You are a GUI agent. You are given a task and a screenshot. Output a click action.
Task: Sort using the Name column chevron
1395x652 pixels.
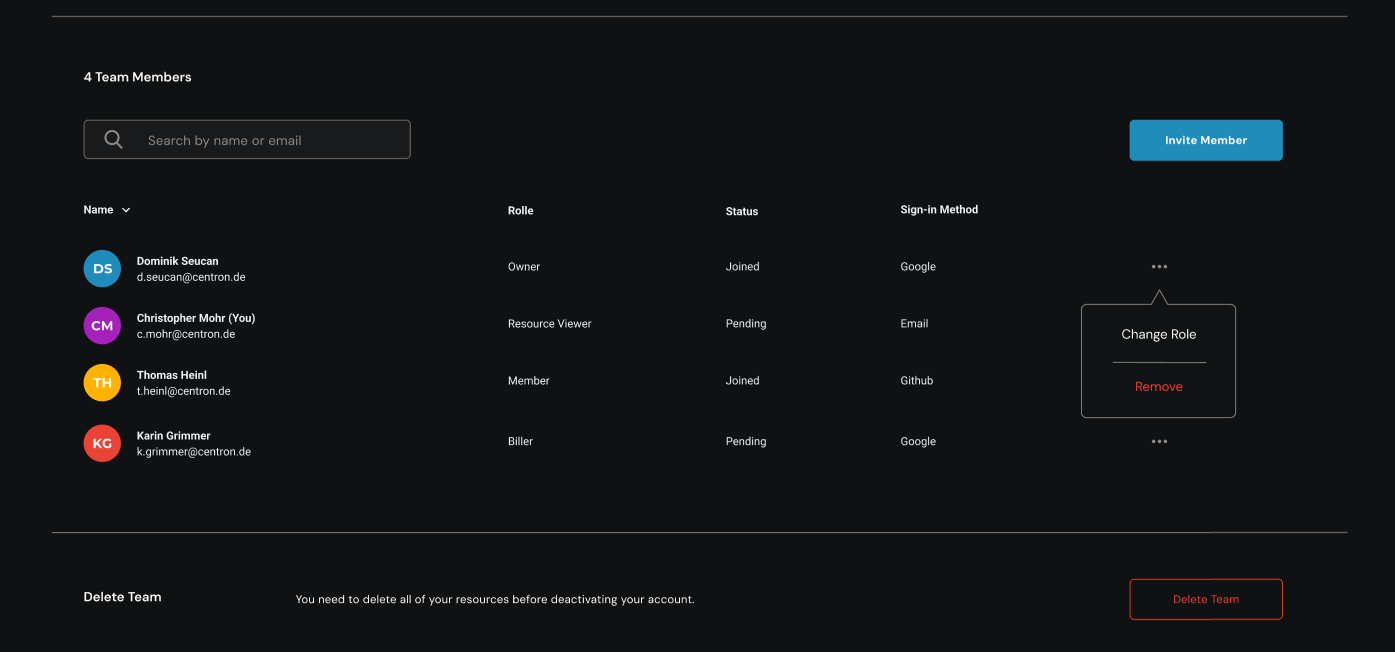coord(126,211)
